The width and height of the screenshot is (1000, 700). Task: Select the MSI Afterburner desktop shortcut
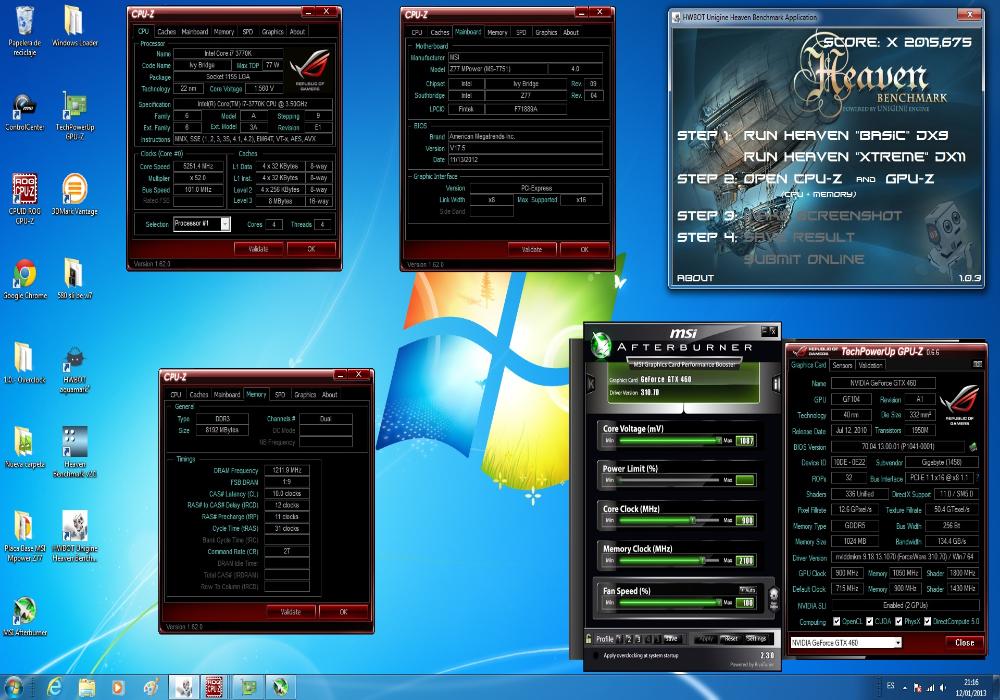(x=24, y=616)
